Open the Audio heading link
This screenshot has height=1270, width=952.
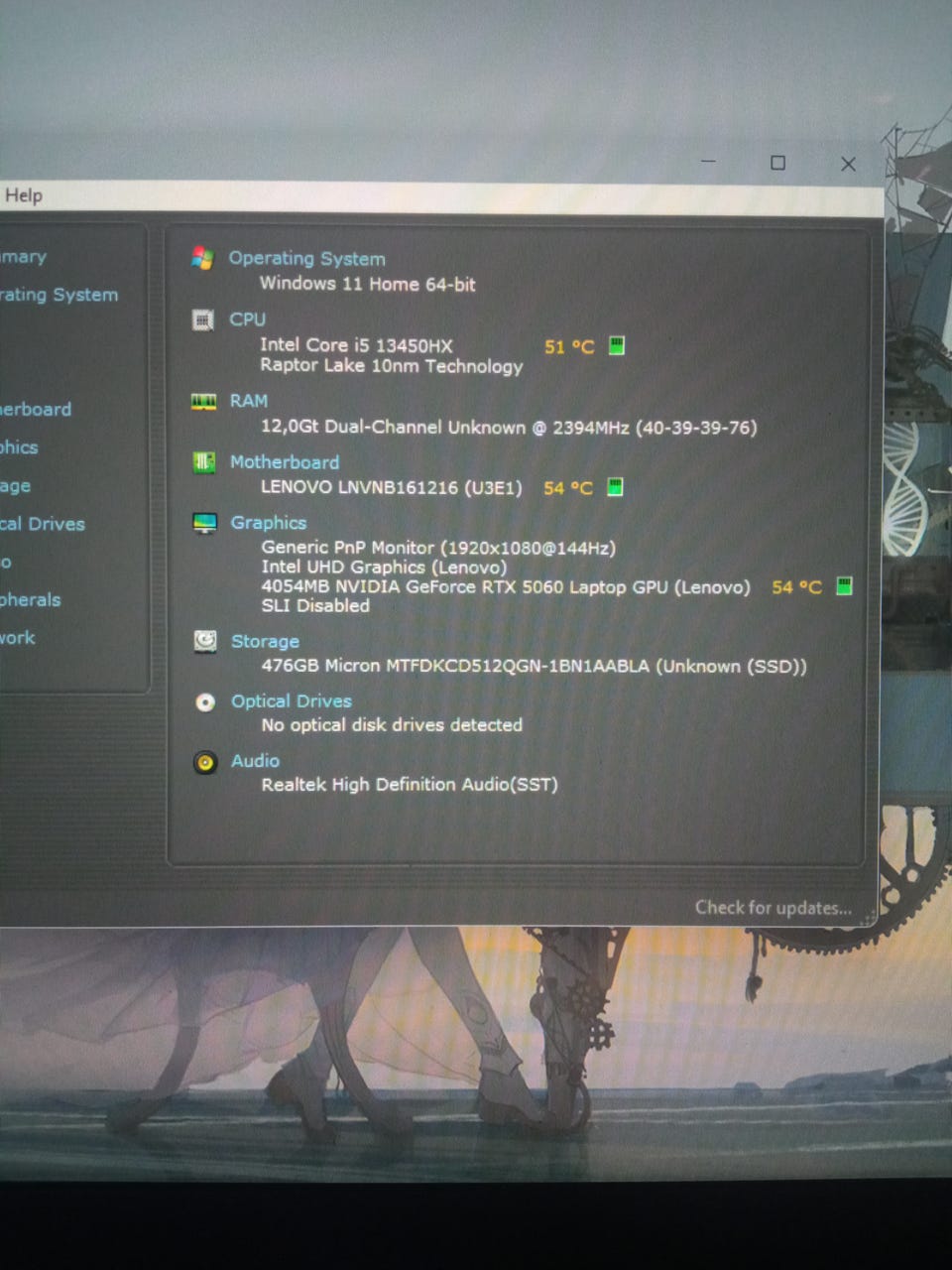point(255,761)
